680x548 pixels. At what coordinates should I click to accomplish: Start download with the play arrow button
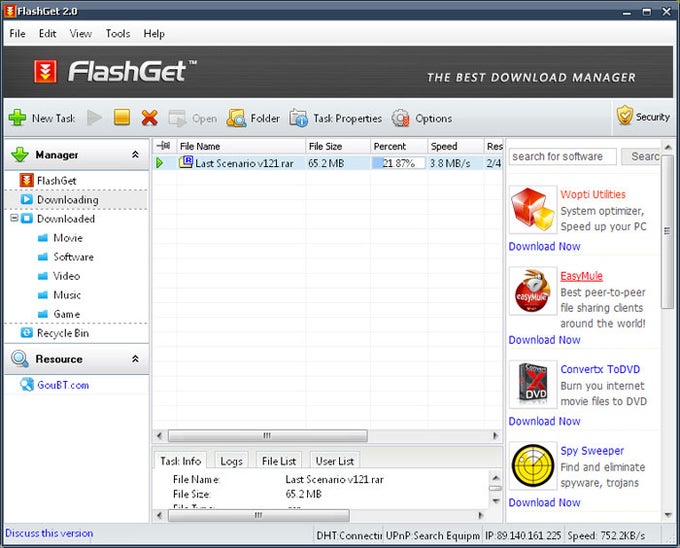tap(94, 118)
